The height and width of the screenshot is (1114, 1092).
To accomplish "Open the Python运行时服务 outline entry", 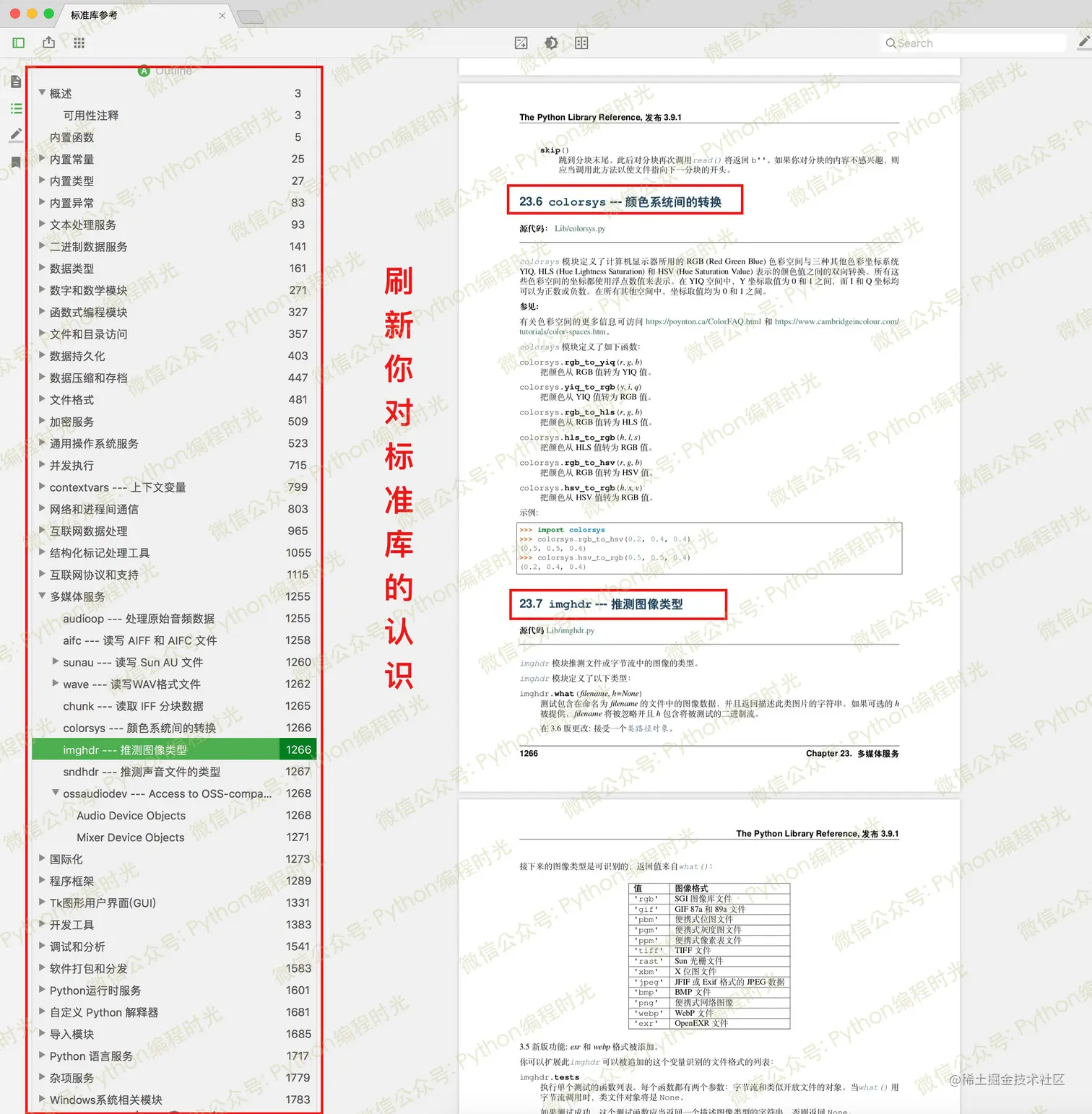I will [x=95, y=991].
